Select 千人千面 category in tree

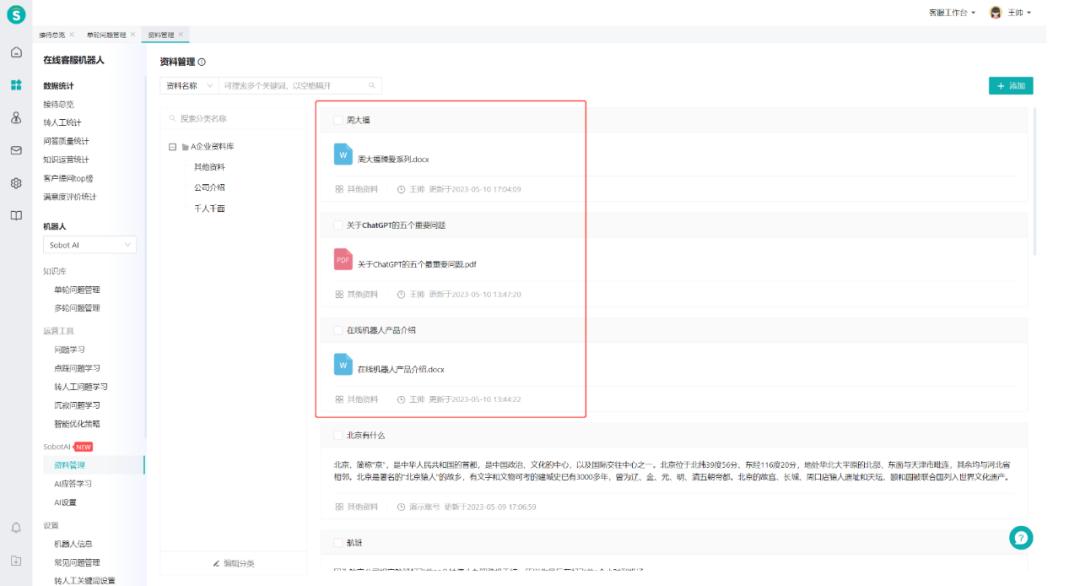(x=209, y=208)
